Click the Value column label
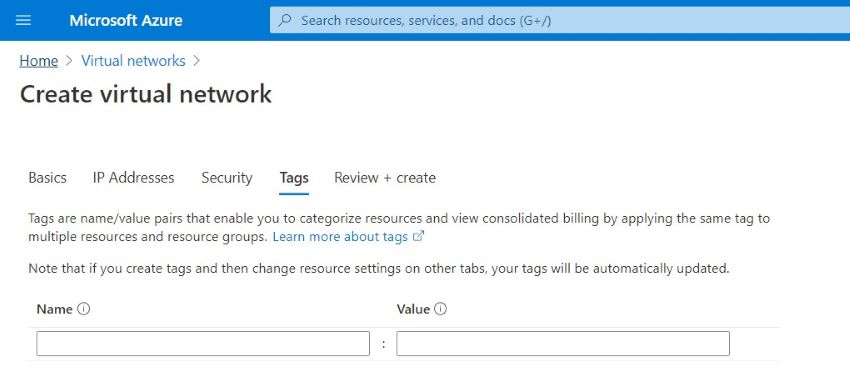 click(x=413, y=309)
